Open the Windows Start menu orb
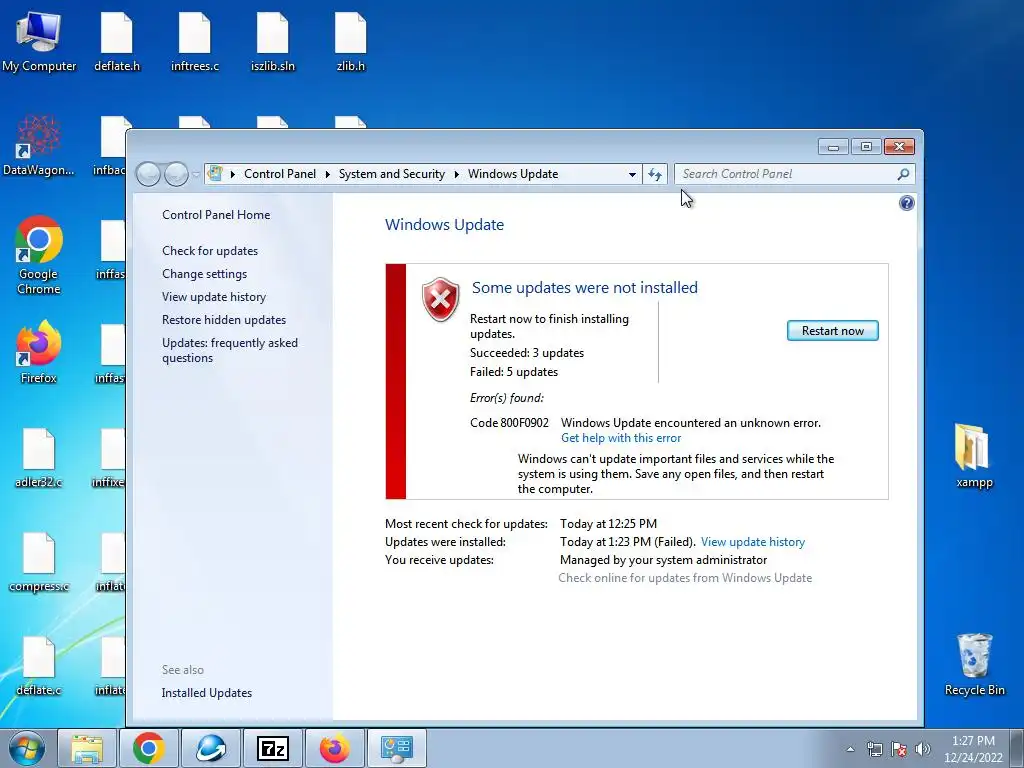The width and height of the screenshot is (1024, 768). coord(27,748)
